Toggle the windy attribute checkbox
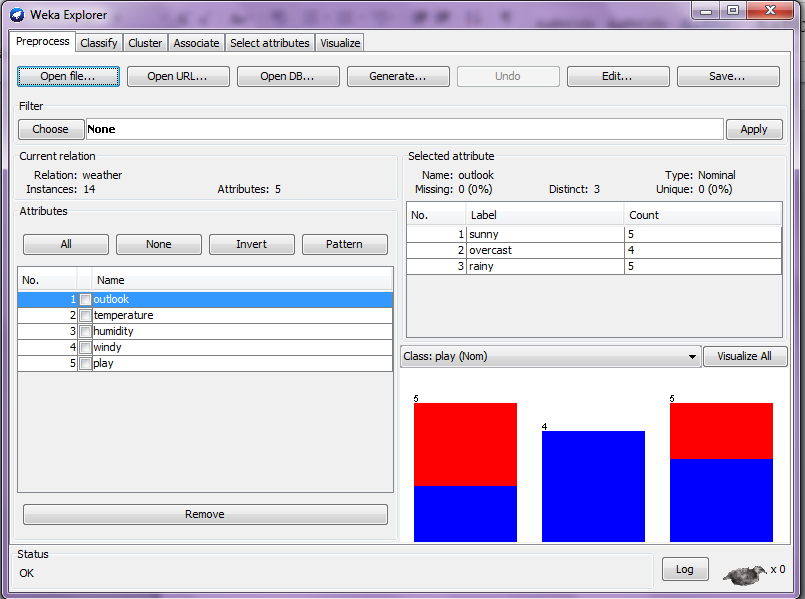The width and height of the screenshot is (805, 599). point(86,348)
